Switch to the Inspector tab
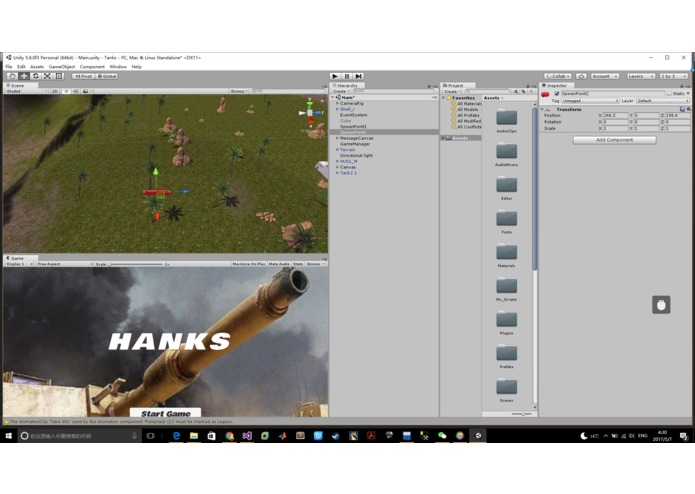Image resolution: width=695 pixels, height=494 pixels. pos(557,85)
